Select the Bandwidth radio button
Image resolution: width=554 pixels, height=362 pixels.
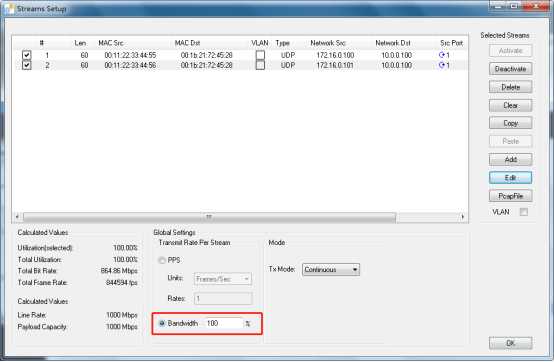(x=162, y=323)
